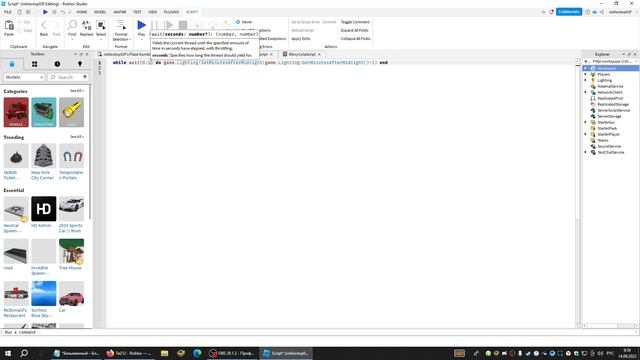The width and height of the screenshot is (640, 360).
Task: Select ServerScriptService in Explorer
Action: (613, 110)
